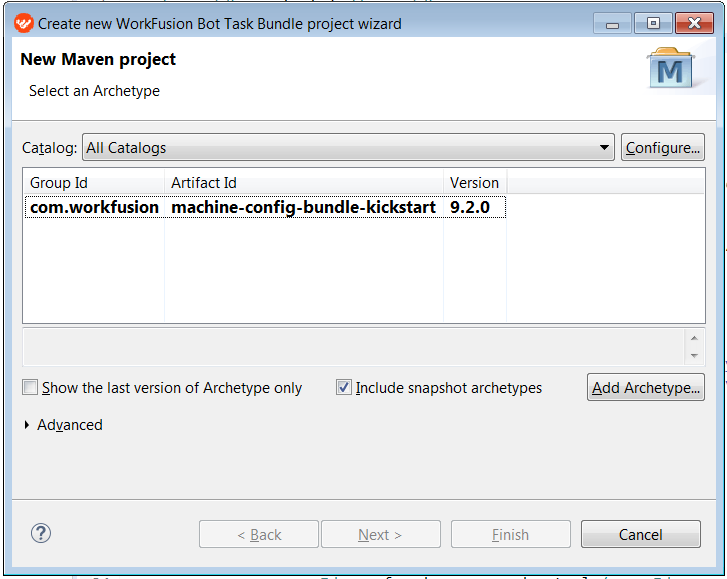Click the Maven M project icon

tap(671, 68)
